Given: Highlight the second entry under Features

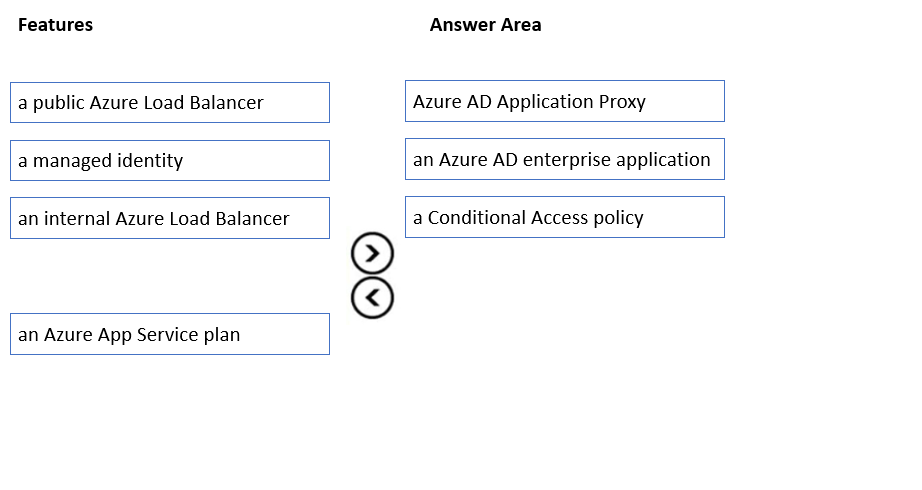Looking at the screenshot, I should coord(170,161).
